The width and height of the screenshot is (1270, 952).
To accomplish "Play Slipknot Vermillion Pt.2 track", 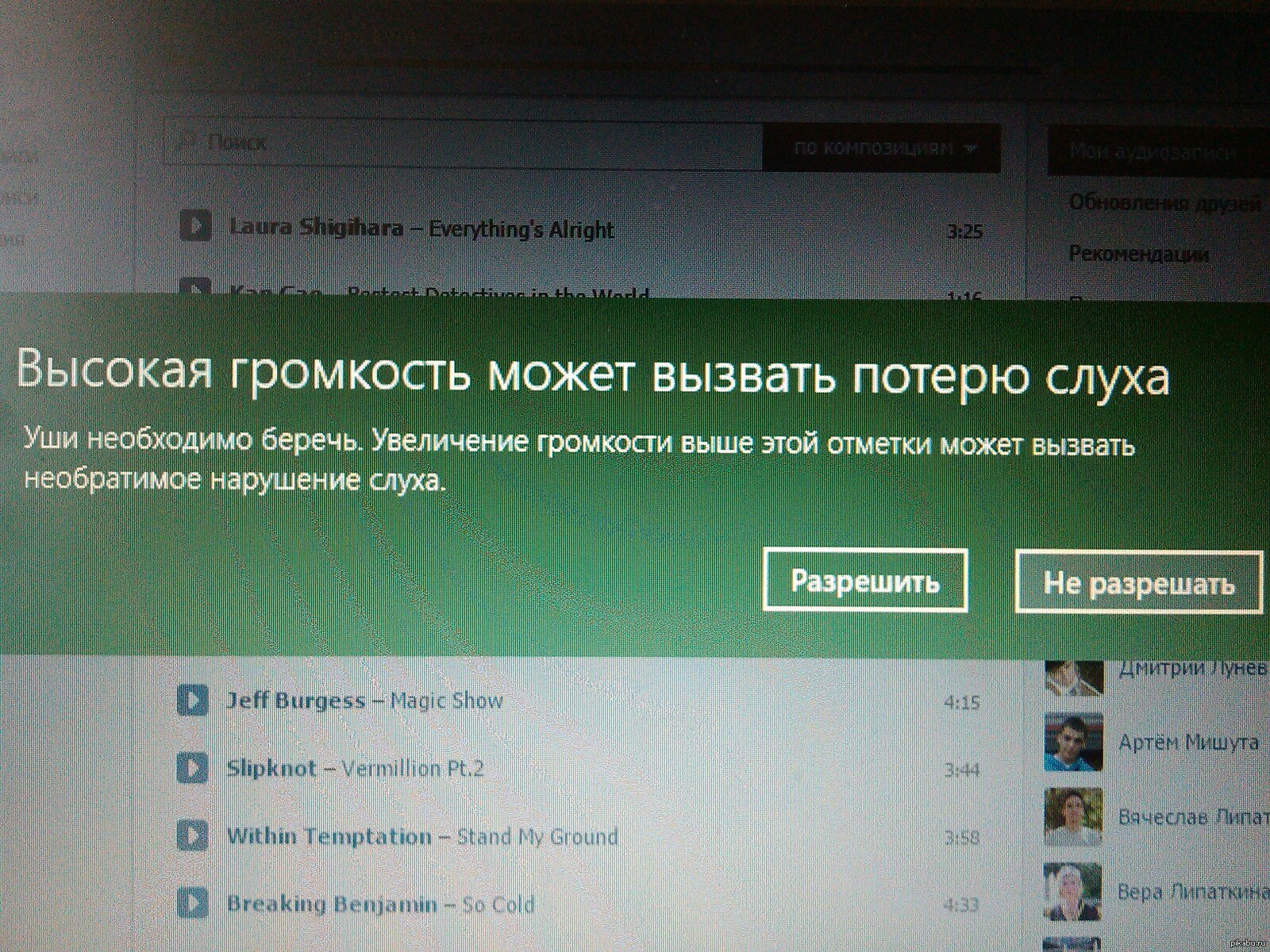I will pos(192,768).
